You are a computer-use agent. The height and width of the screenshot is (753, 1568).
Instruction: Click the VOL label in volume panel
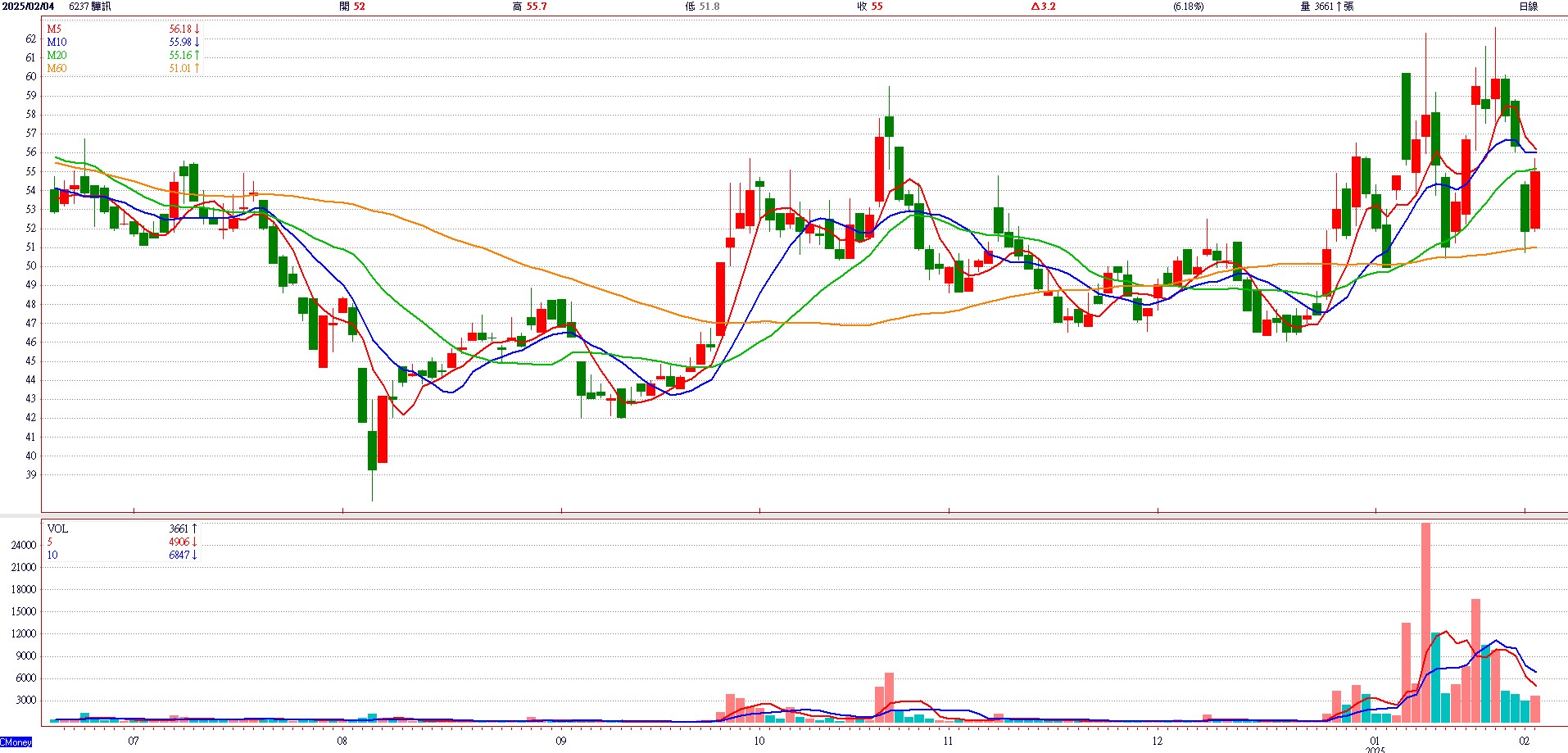click(x=57, y=528)
